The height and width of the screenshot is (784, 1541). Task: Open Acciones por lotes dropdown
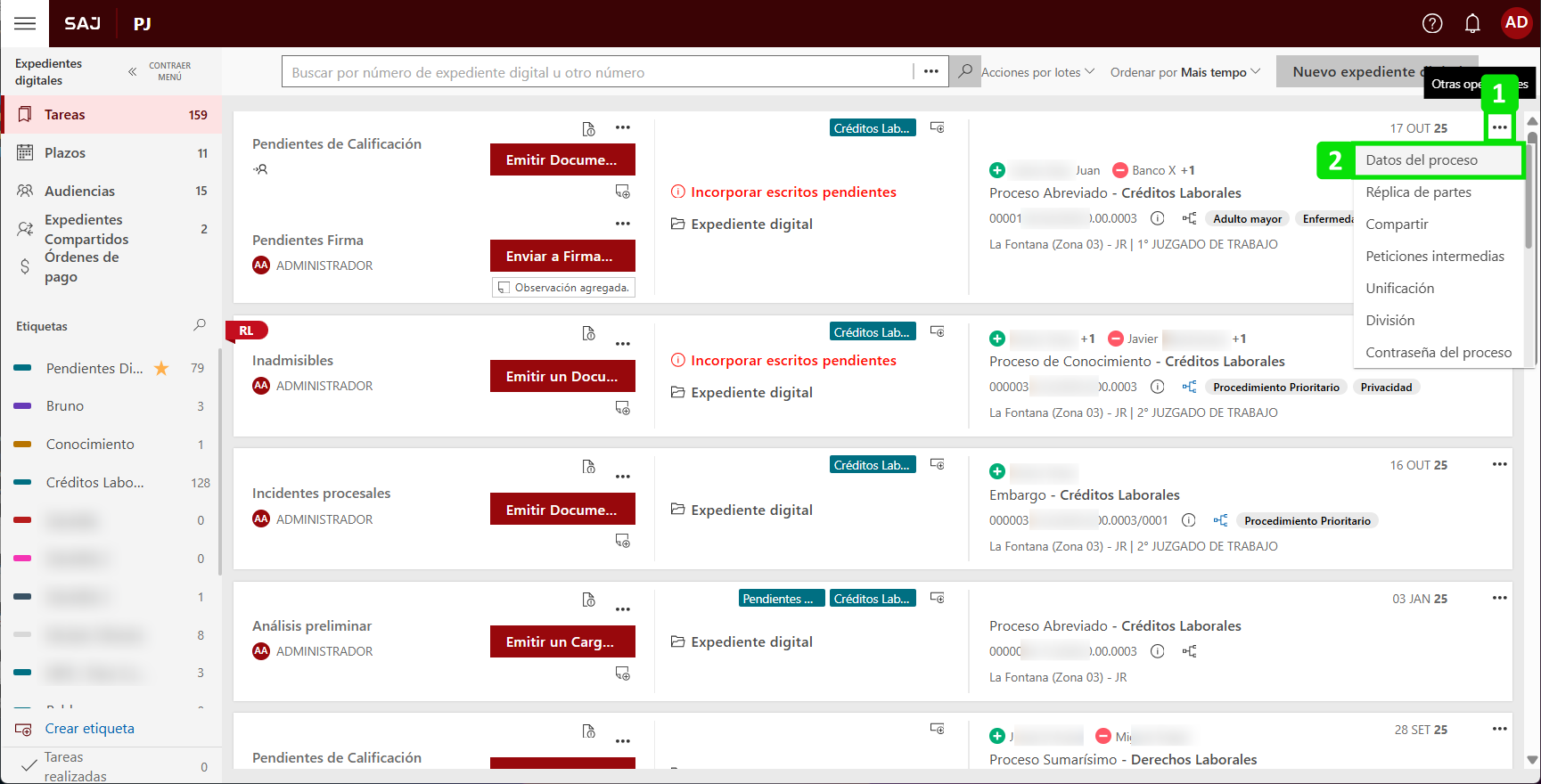[1037, 72]
